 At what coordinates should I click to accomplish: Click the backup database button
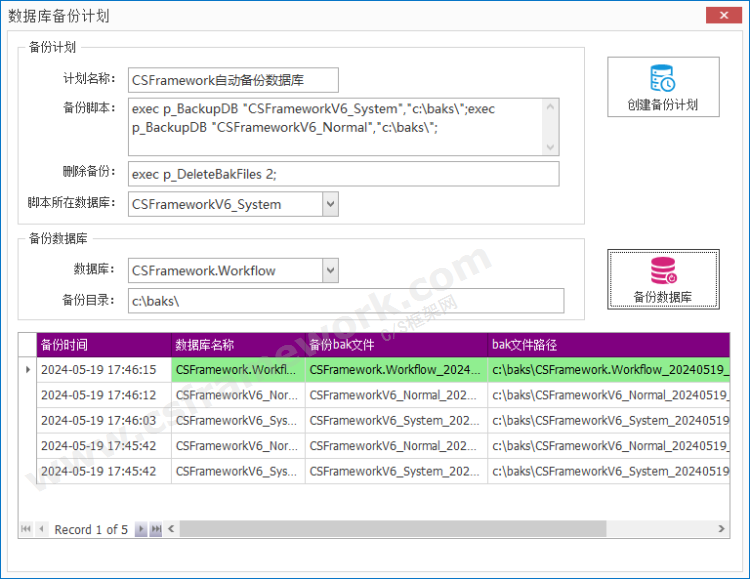[663, 280]
